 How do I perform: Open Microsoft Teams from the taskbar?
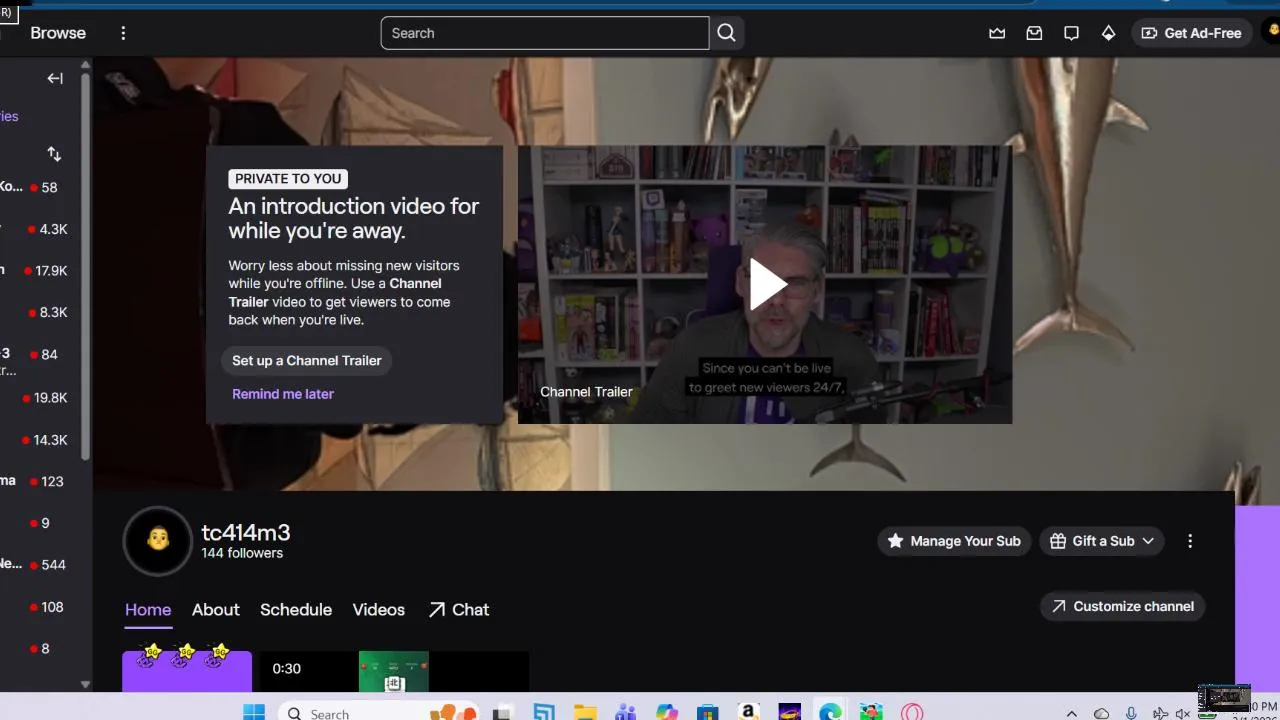626,713
